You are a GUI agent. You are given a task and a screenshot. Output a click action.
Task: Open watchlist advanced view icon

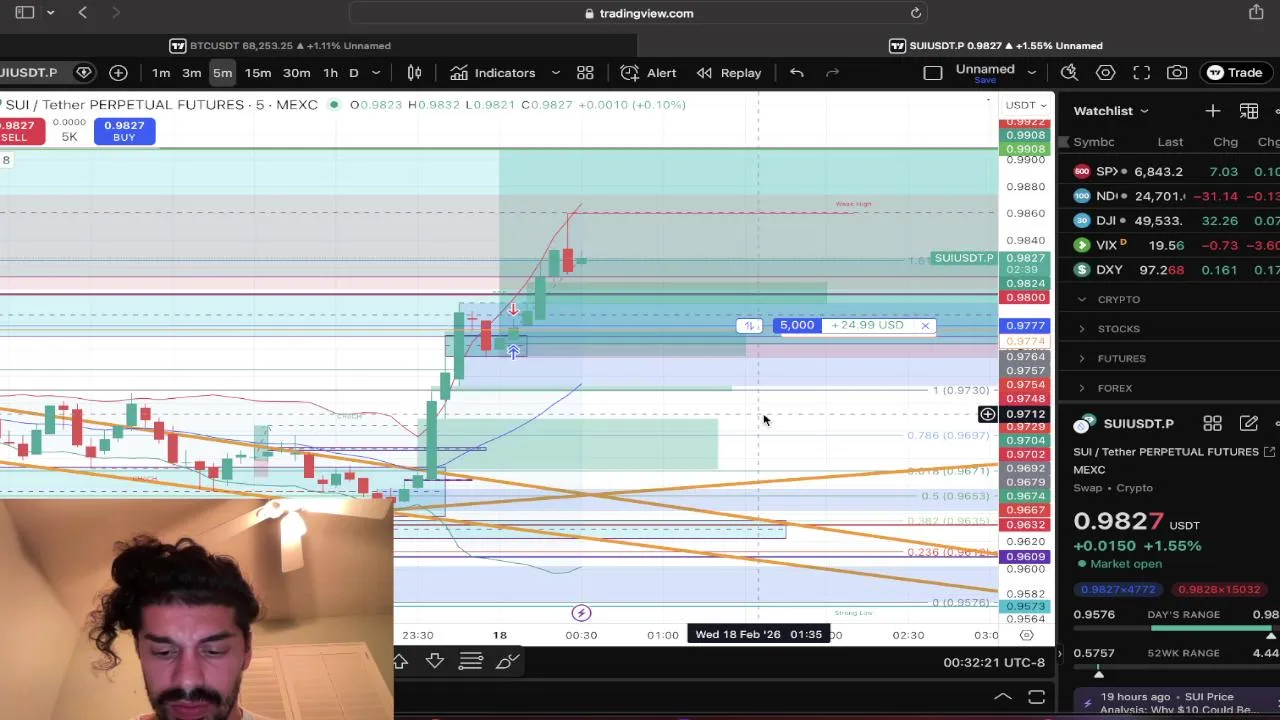click(x=1249, y=111)
